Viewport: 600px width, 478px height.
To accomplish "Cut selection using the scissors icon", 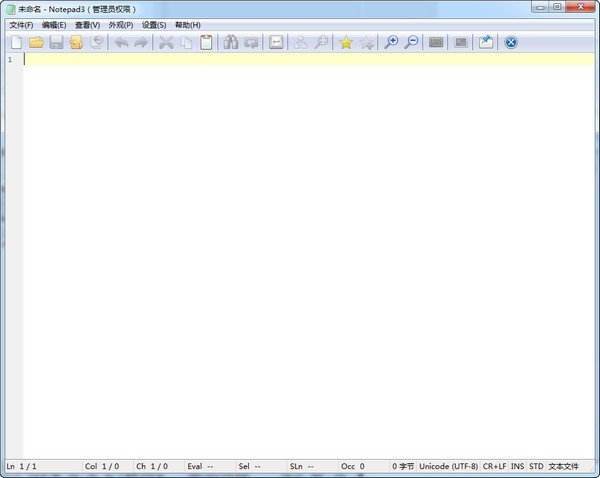I will [x=166, y=42].
